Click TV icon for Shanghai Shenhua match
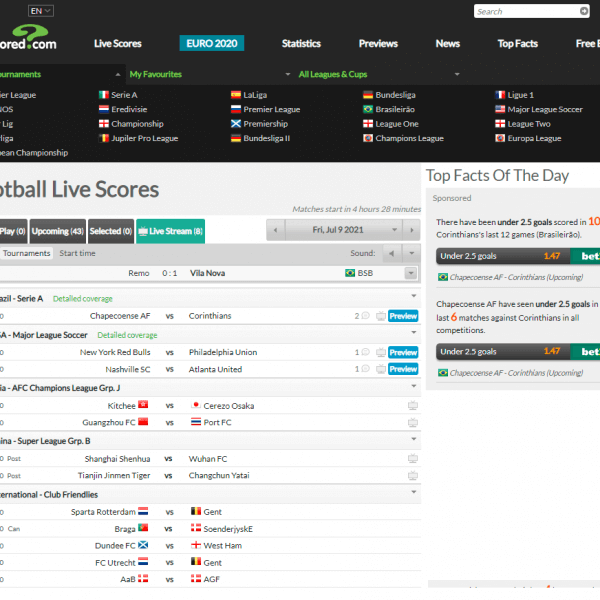Screen dimensions: 600x600 pyautogui.click(x=412, y=458)
